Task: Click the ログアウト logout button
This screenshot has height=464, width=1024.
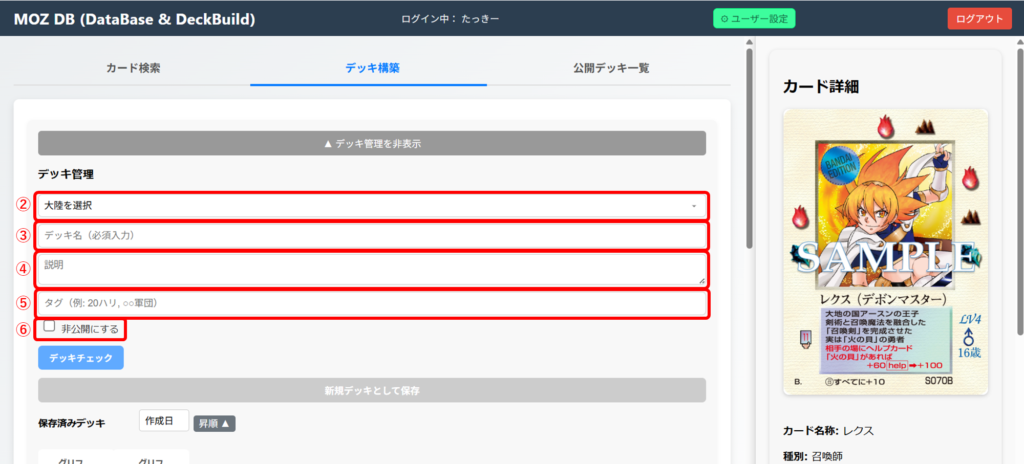Action: point(979,18)
